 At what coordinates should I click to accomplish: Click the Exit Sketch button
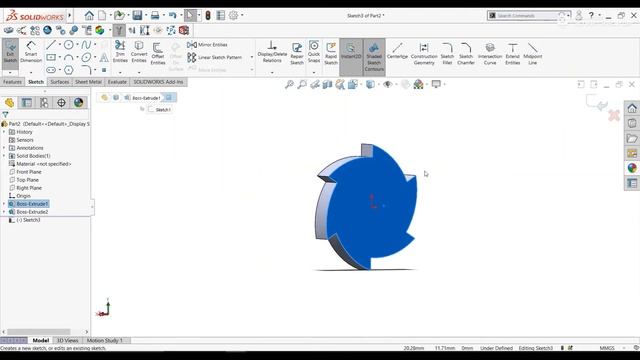(x=10, y=52)
